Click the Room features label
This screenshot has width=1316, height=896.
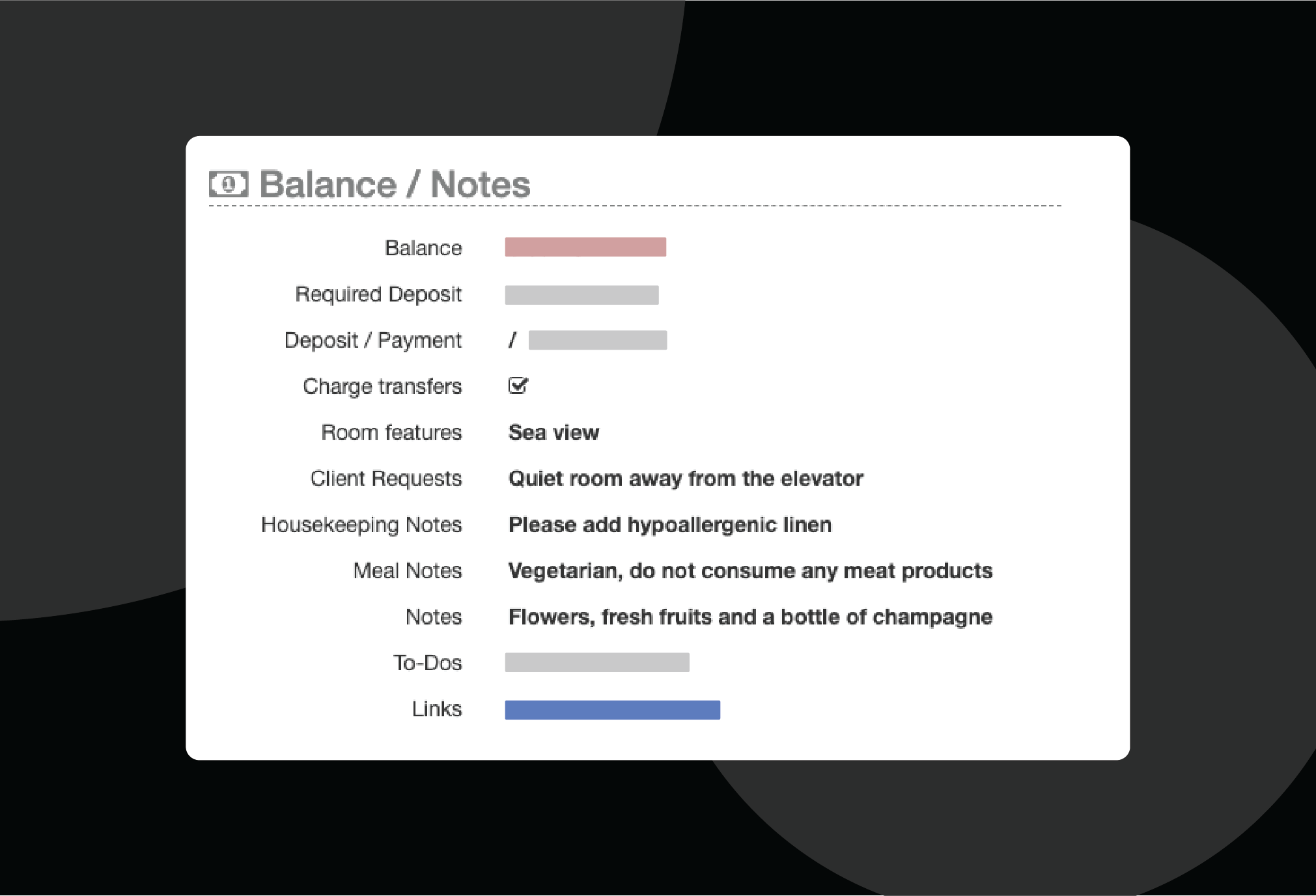pos(391,433)
